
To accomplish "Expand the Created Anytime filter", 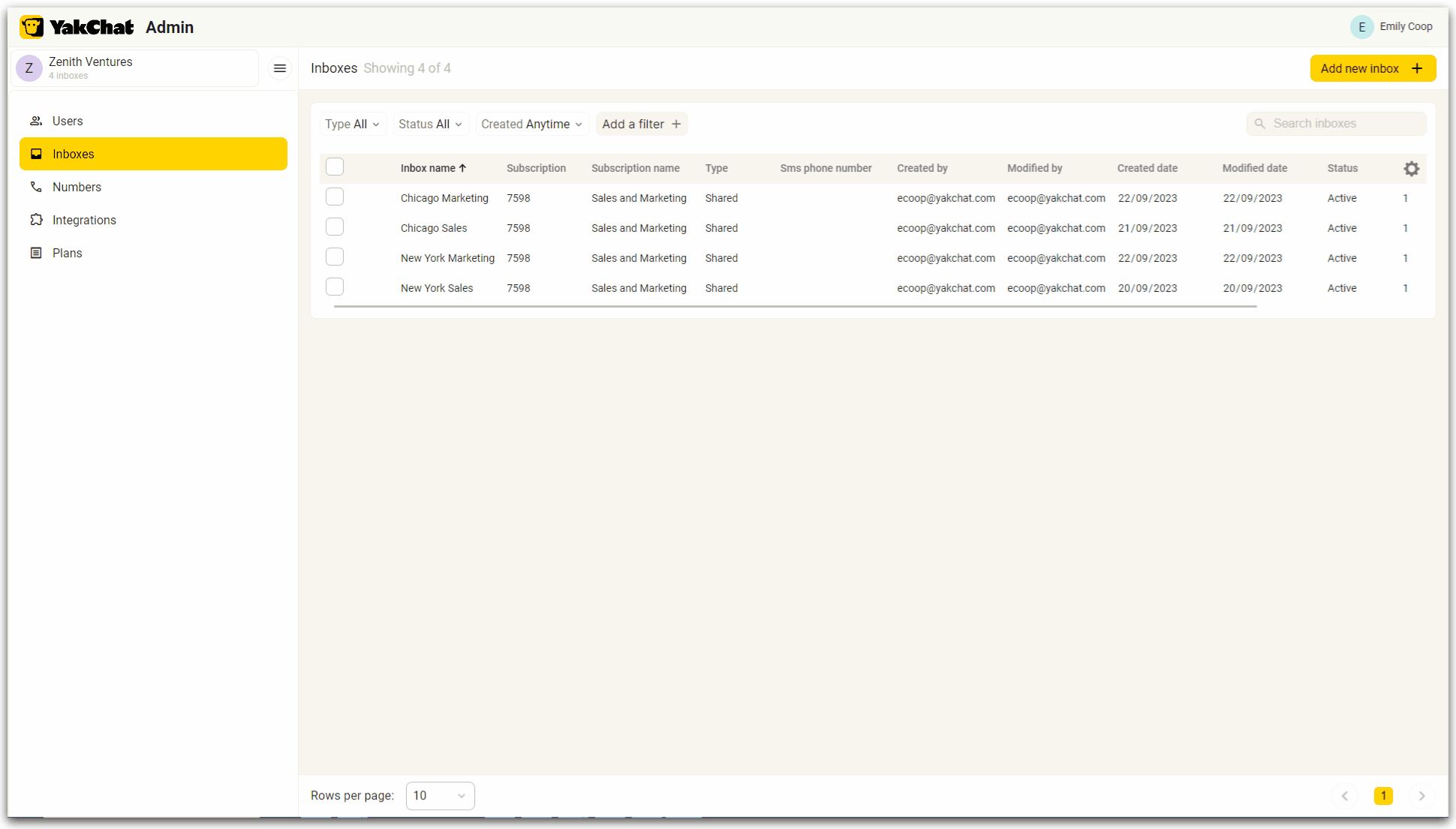I will [531, 124].
